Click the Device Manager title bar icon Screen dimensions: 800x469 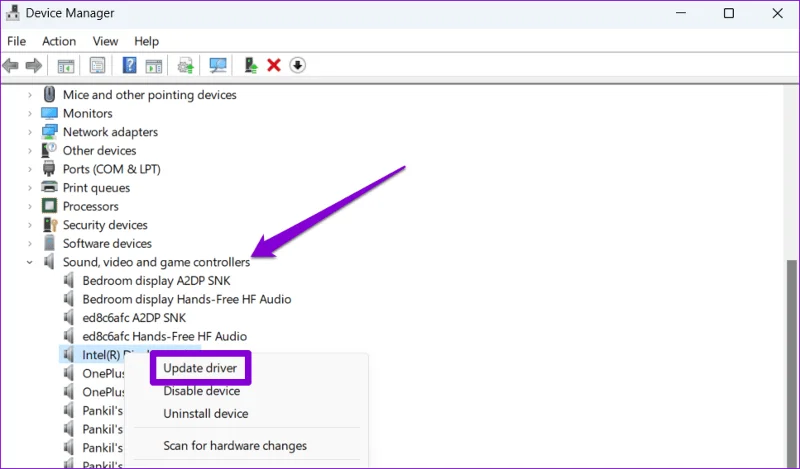pyautogui.click(x=13, y=13)
